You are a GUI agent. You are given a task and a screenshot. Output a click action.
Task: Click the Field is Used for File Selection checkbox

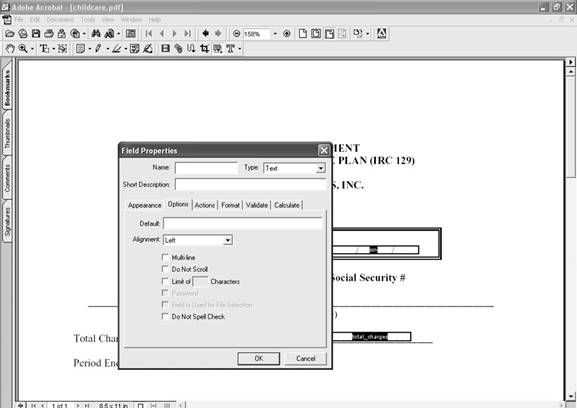pos(165,305)
